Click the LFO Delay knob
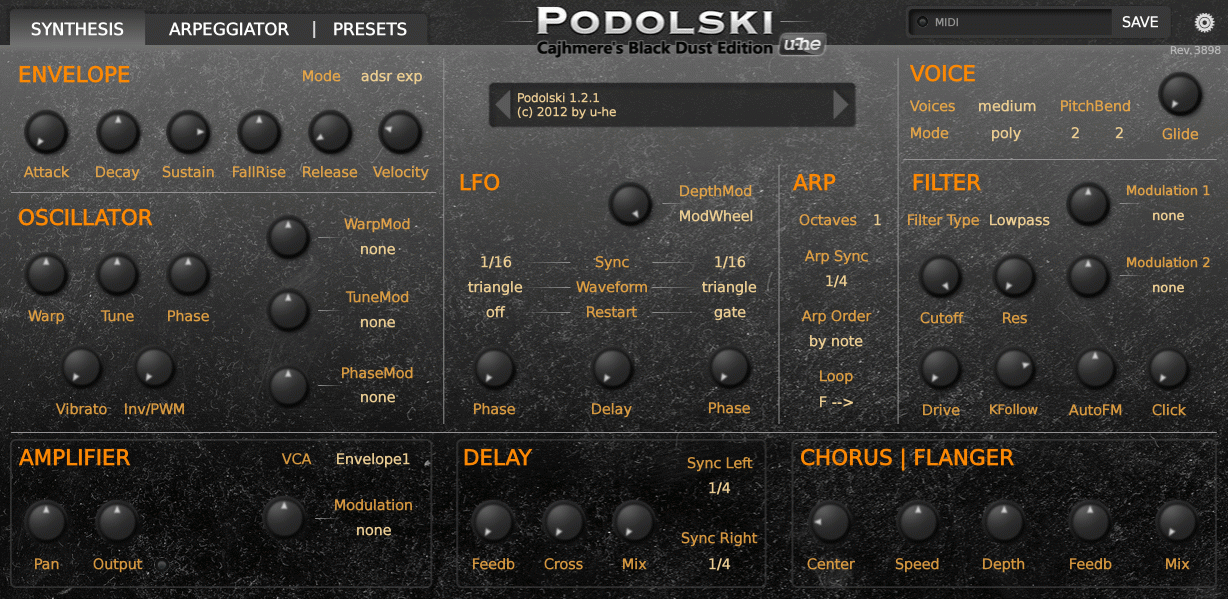Viewport: 1228px width, 599px height. (612, 368)
